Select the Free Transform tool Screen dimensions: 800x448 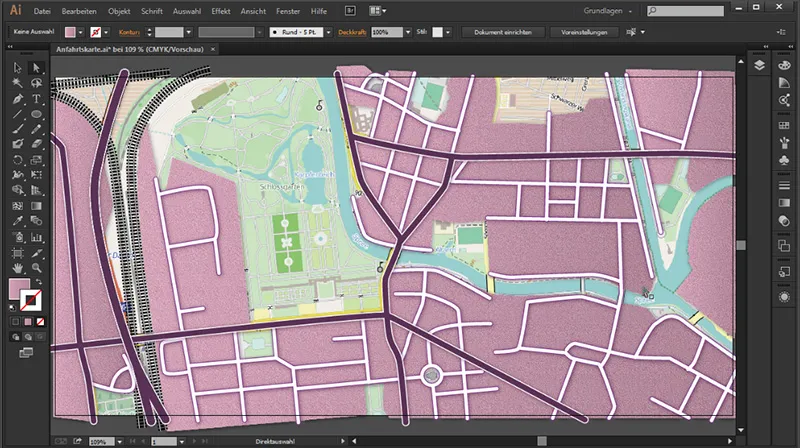pyautogui.click(x=36, y=175)
